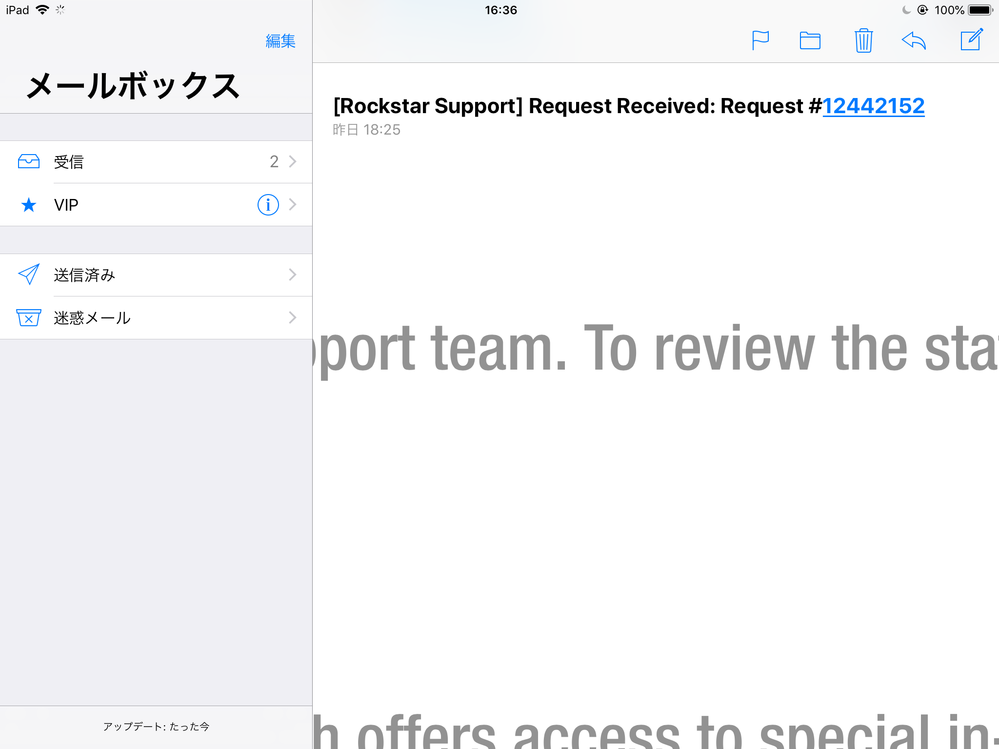
Task: Expand the 送信済み row chevron
Action: pyautogui.click(x=292, y=275)
